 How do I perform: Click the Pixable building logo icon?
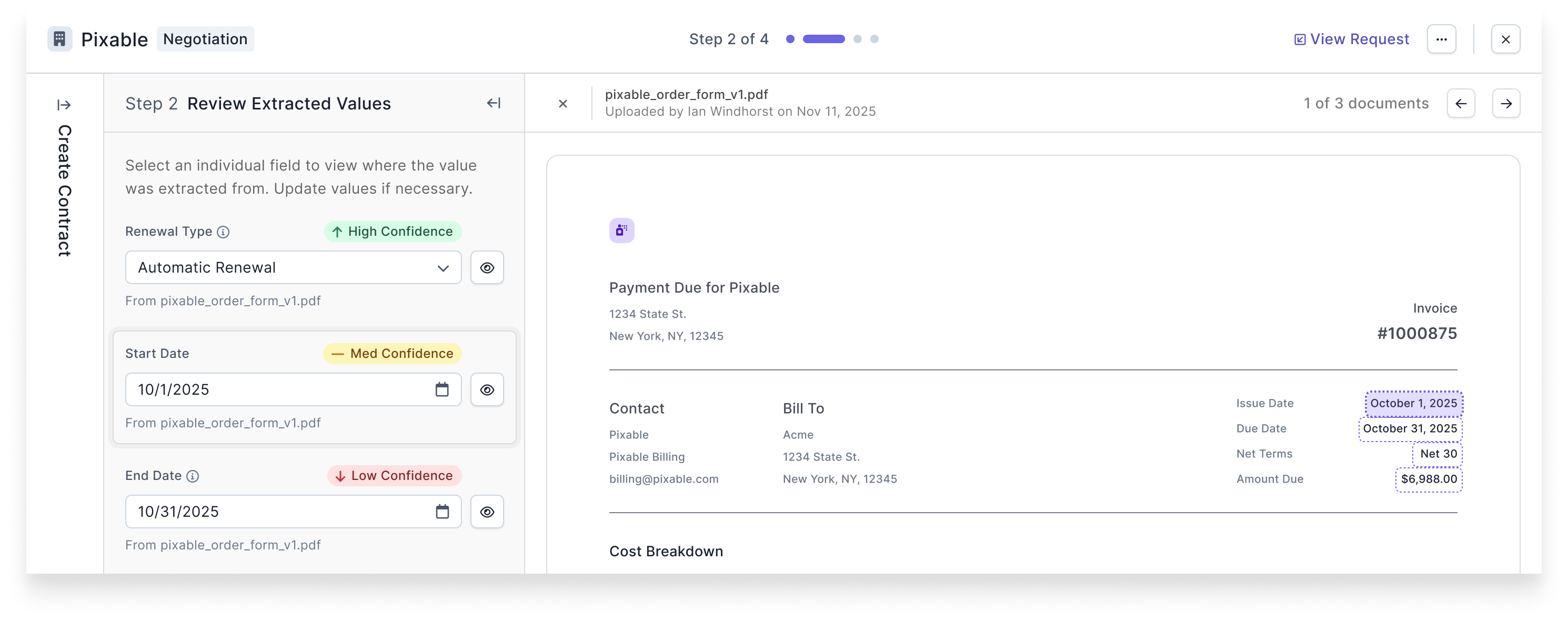59,38
